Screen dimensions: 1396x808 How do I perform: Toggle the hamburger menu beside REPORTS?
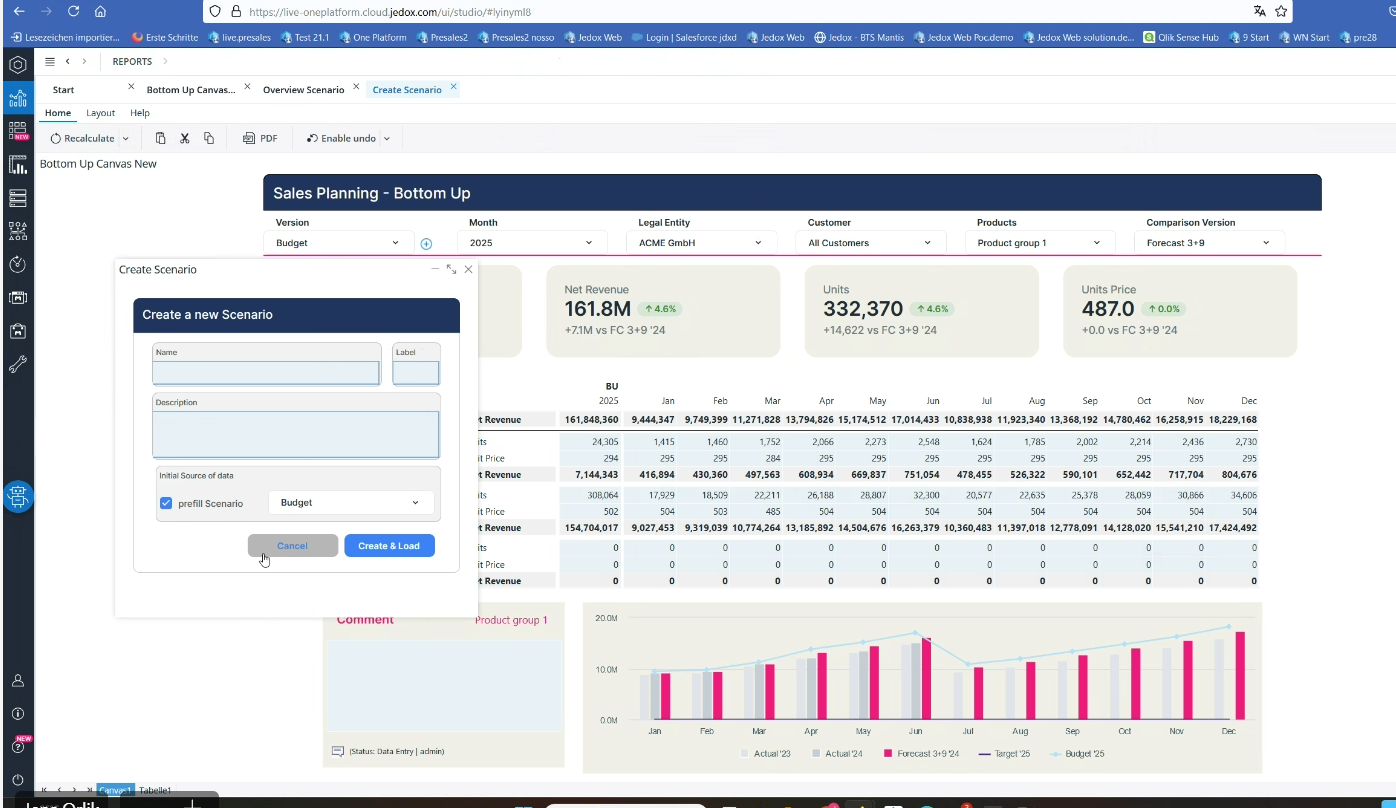pyautogui.click(x=50, y=62)
